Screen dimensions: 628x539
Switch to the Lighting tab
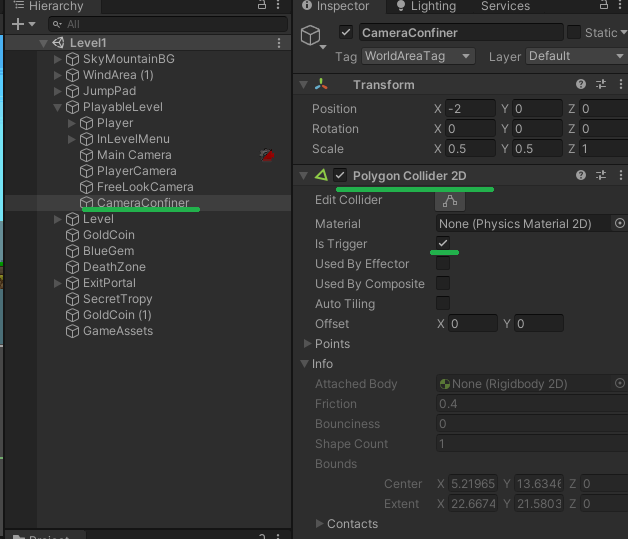click(x=426, y=6)
